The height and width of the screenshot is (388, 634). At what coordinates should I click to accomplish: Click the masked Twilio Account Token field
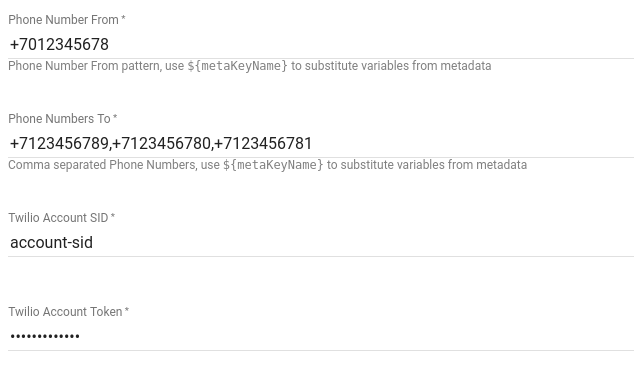(x=321, y=336)
